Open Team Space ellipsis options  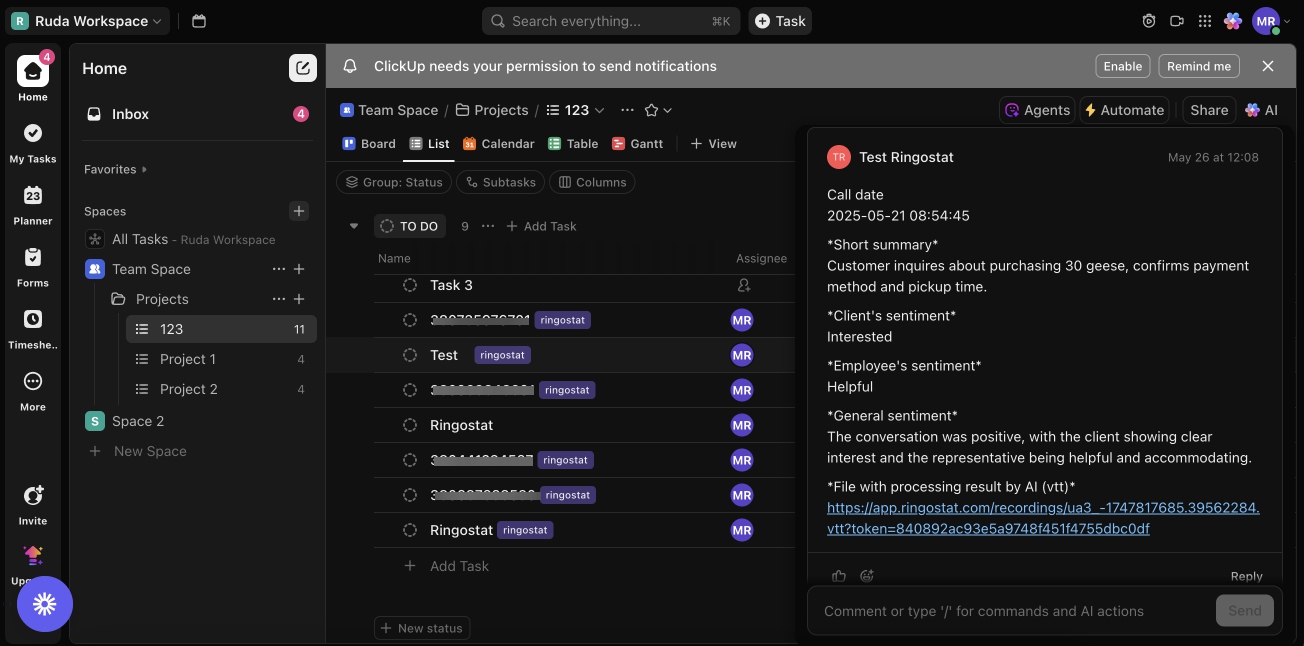(x=278, y=269)
